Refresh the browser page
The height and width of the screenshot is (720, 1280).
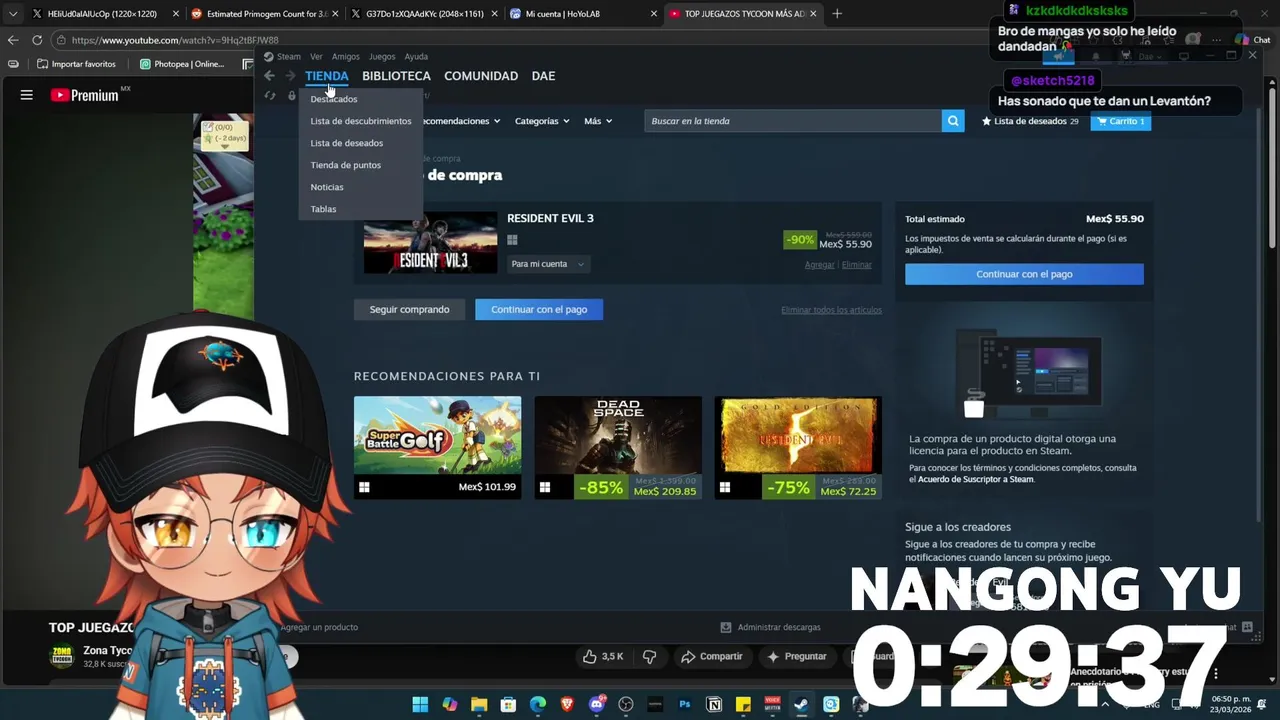37,40
